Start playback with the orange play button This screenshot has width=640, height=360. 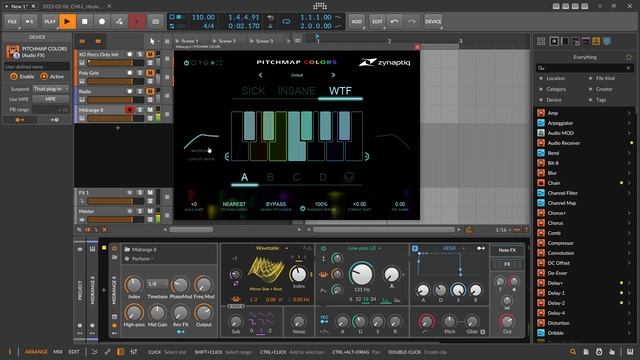pos(67,21)
